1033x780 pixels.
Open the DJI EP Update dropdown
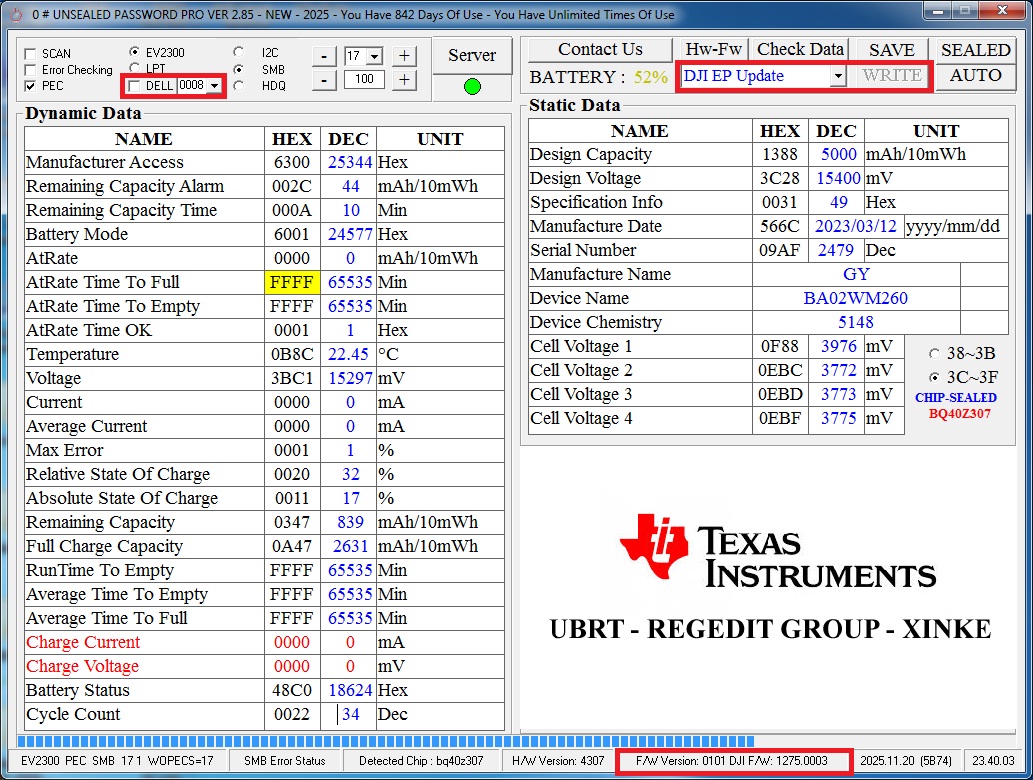(838, 76)
